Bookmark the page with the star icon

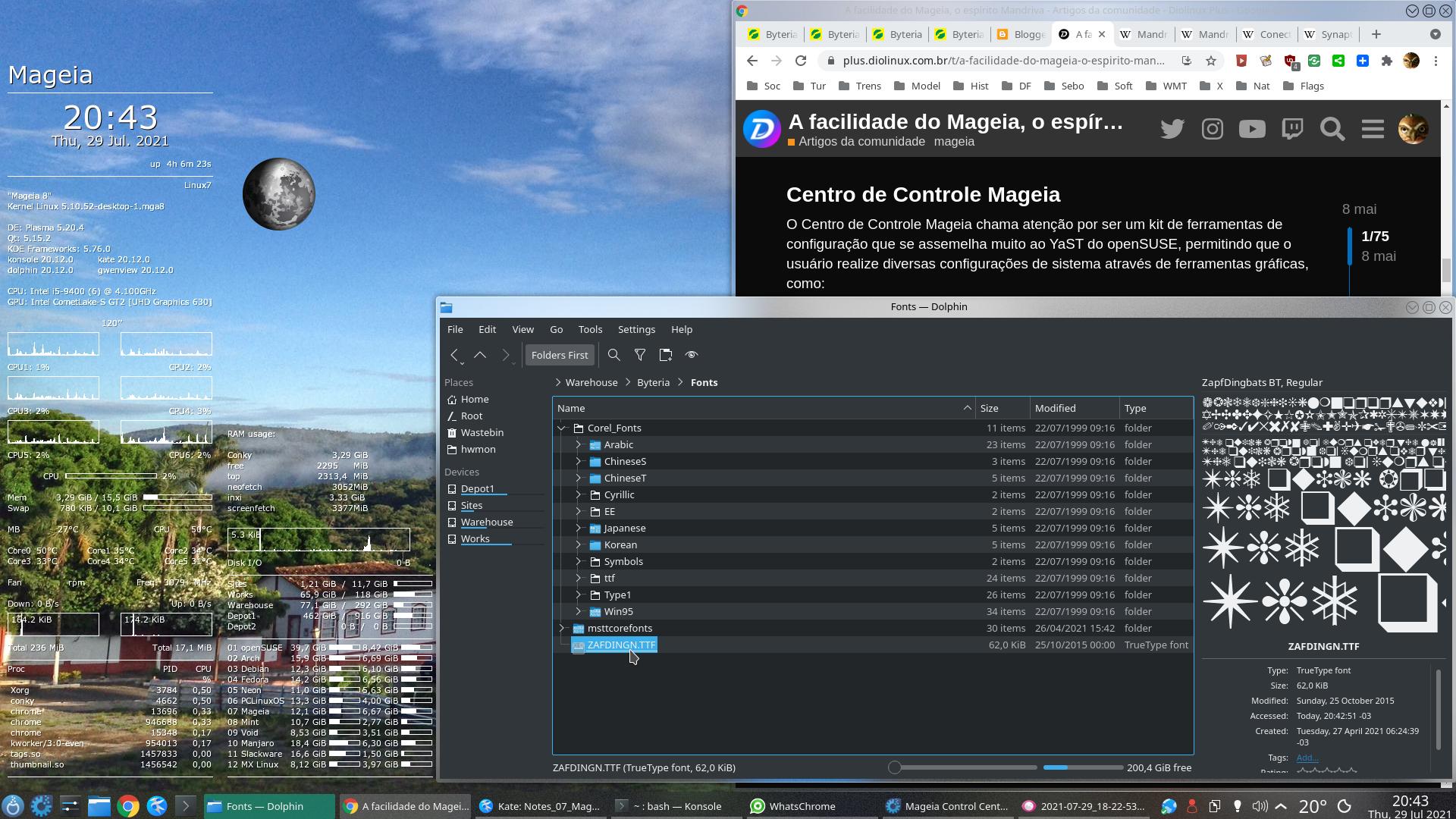tap(1211, 61)
